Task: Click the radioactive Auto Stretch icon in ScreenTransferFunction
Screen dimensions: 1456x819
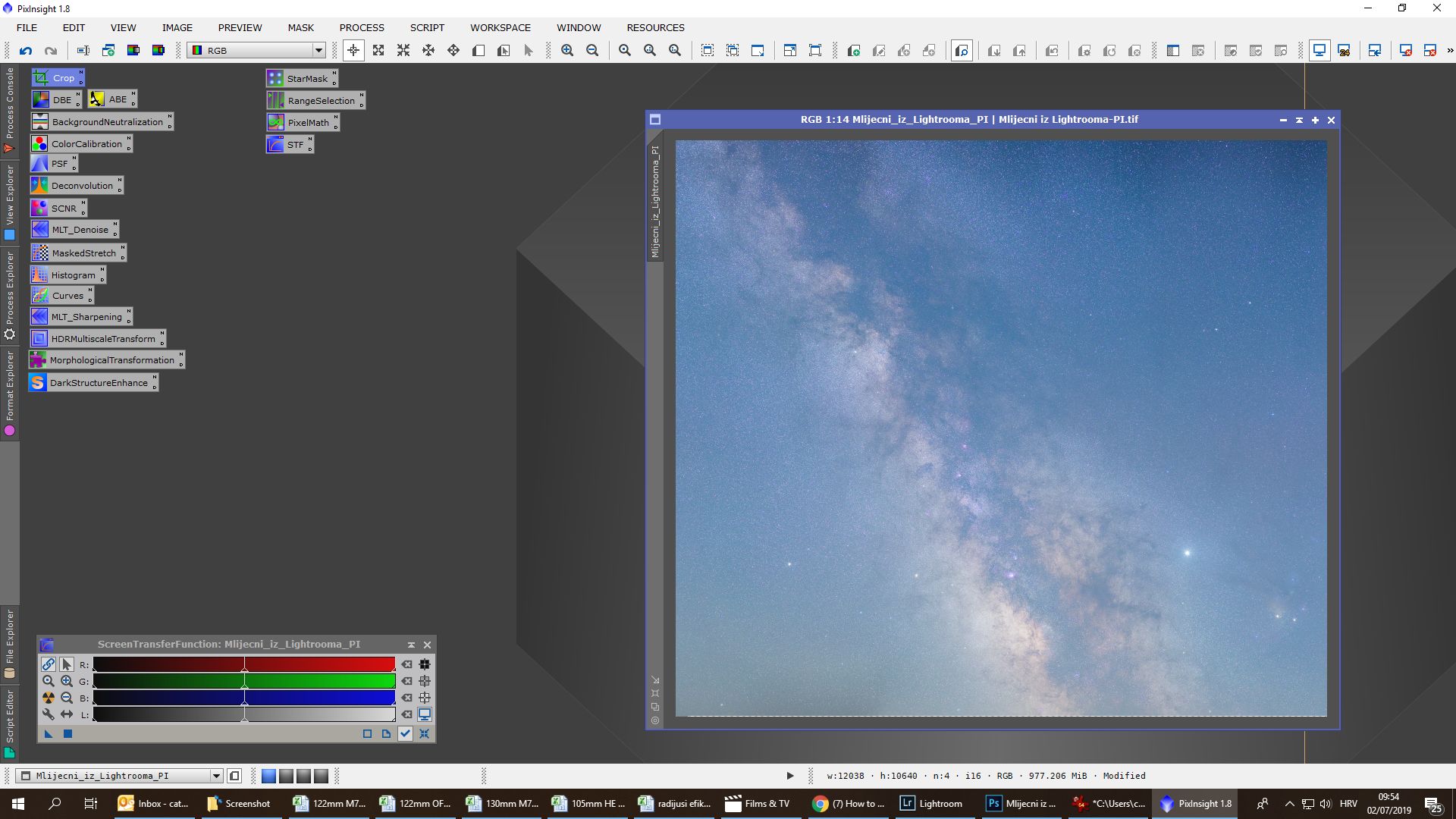Action: (x=49, y=698)
